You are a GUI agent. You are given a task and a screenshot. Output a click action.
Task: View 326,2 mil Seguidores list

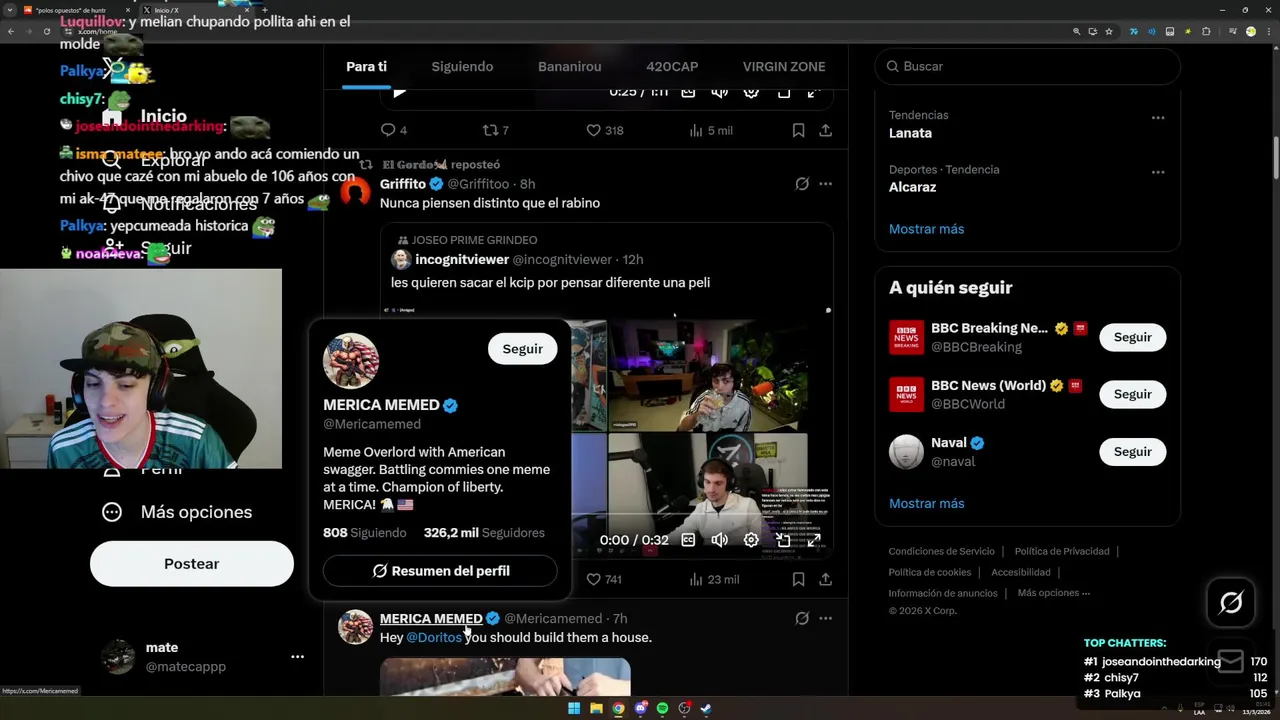[x=484, y=533]
